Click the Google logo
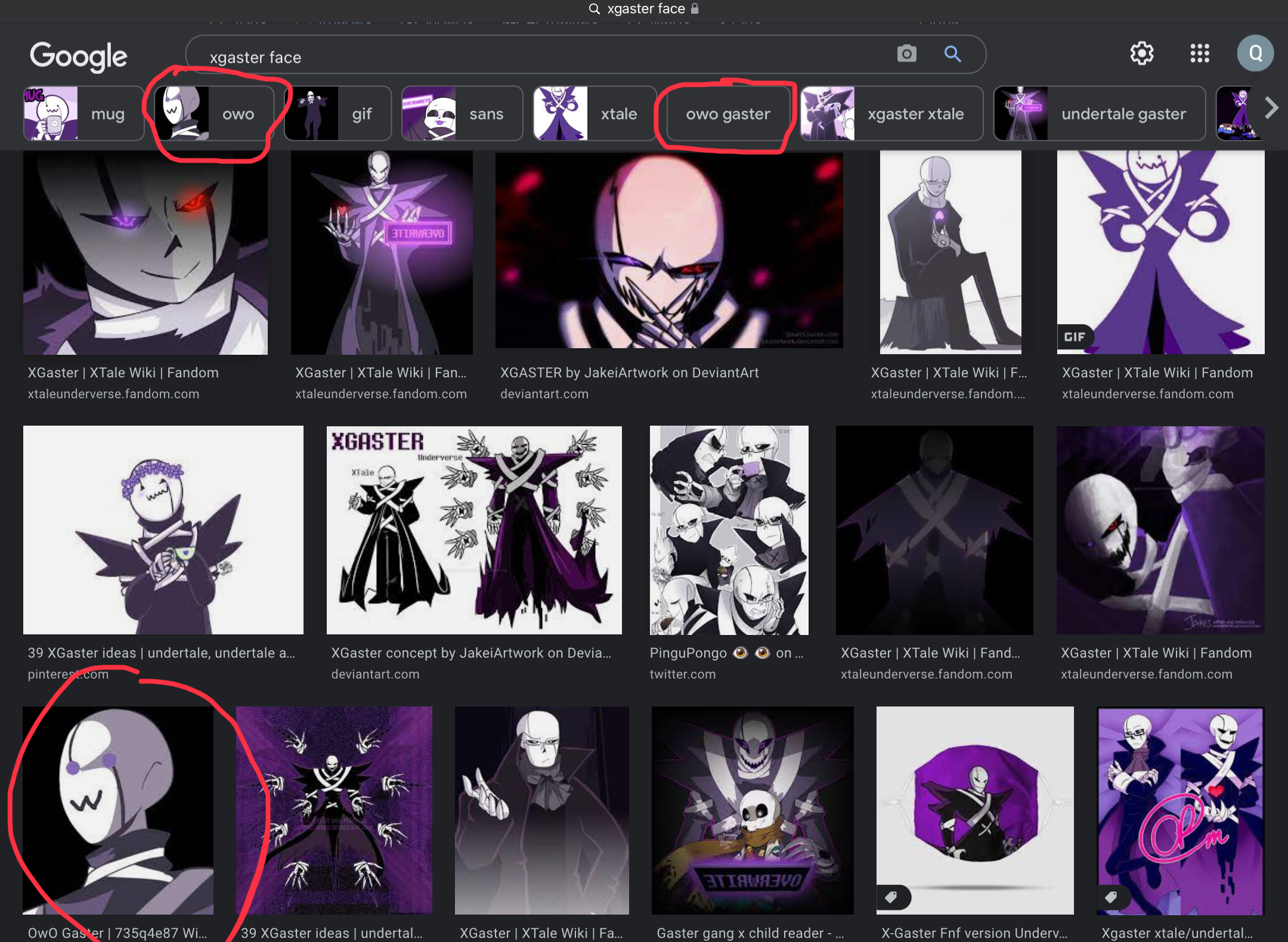This screenshot has width=1288, height=942. tap(78, 56)
